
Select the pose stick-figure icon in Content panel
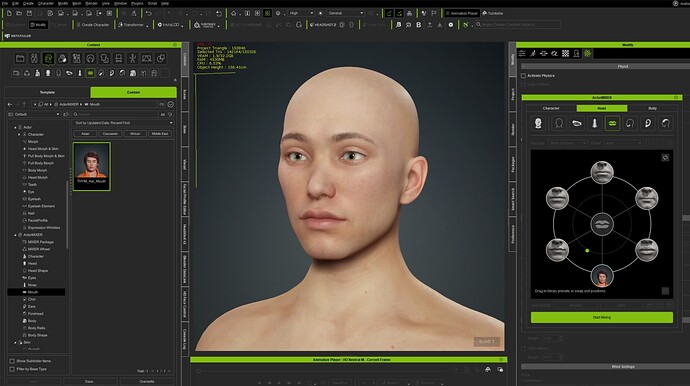pyautogui.click(x=132, y=58)
